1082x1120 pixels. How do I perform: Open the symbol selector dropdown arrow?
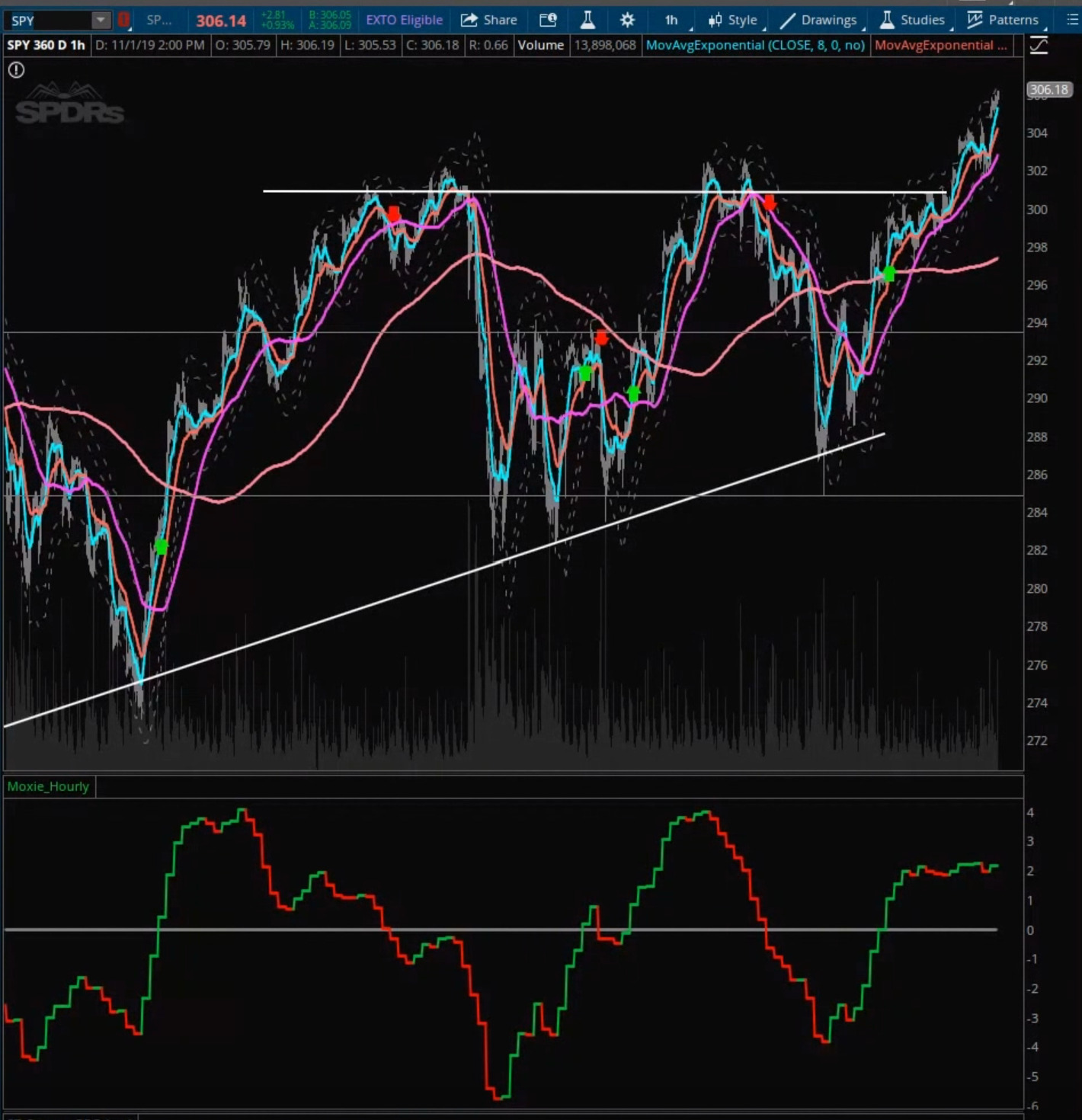point(101,21)
